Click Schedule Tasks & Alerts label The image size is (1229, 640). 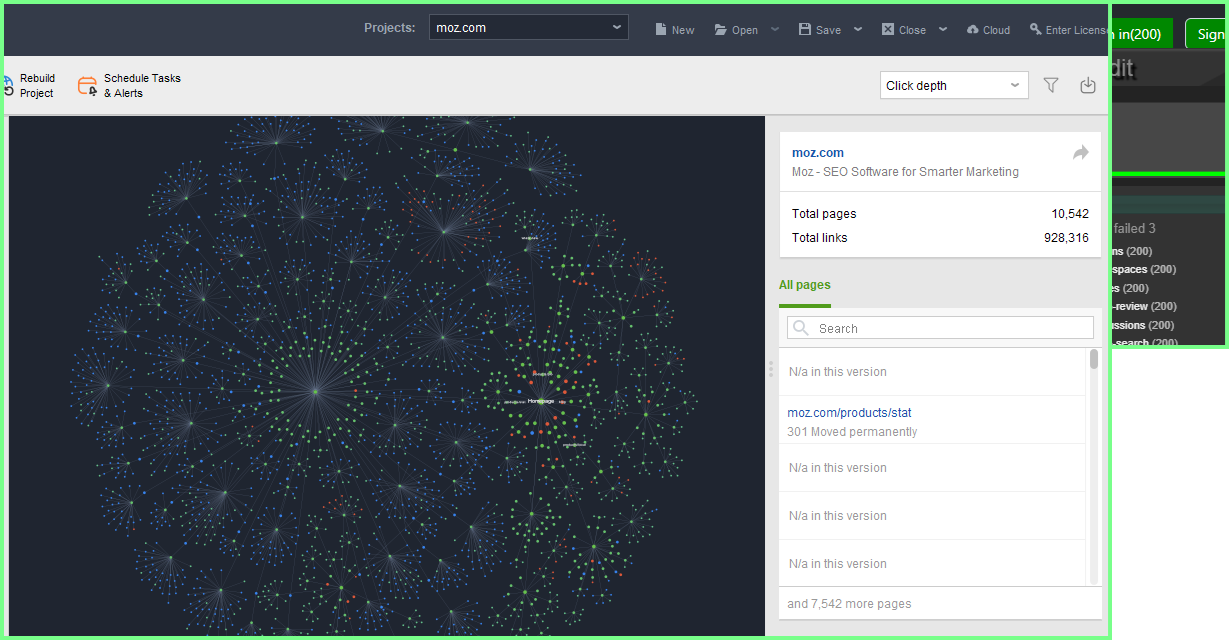point(142,86)
